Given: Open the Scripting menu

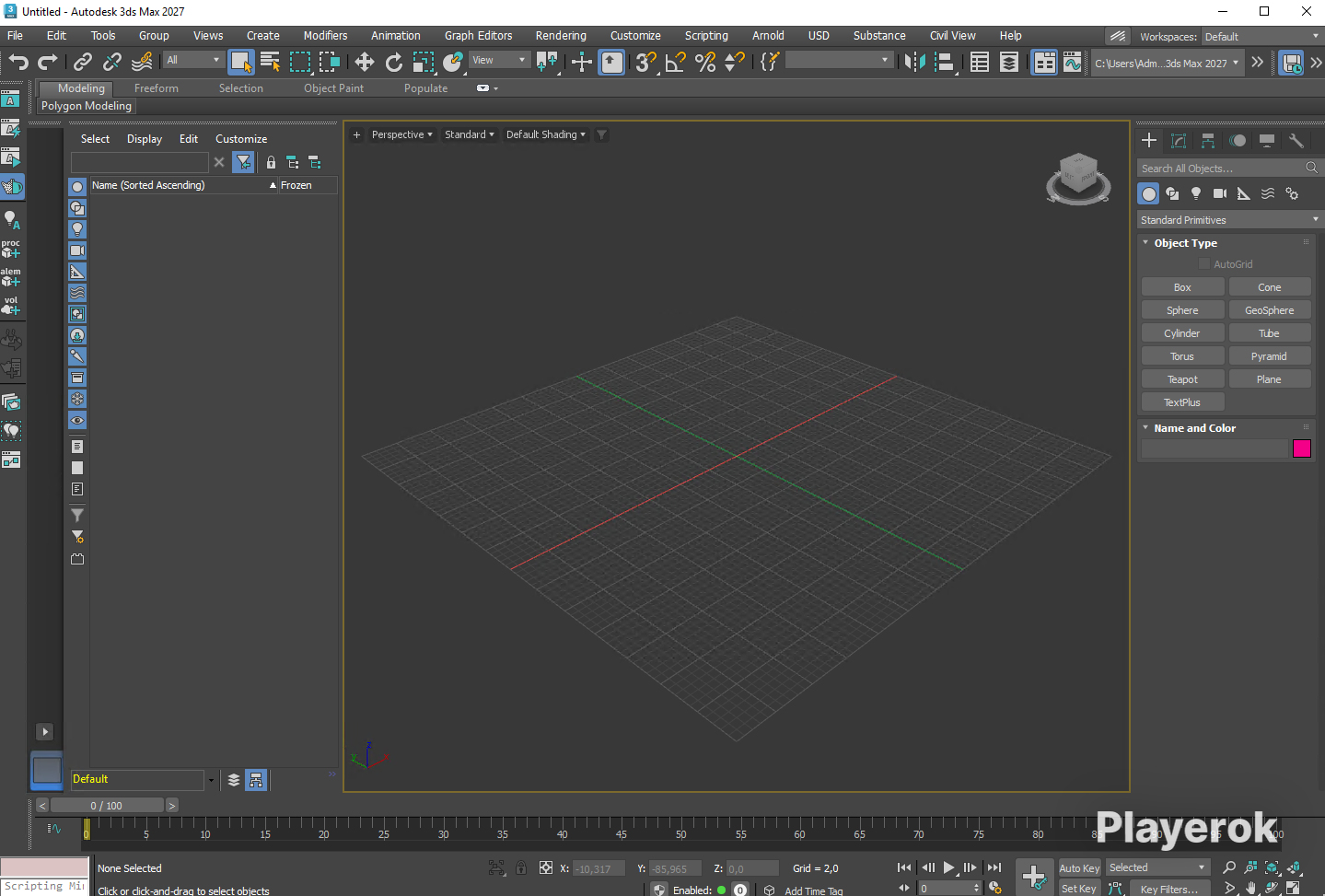Looking at the screenshot, I should tap(706, 36).
